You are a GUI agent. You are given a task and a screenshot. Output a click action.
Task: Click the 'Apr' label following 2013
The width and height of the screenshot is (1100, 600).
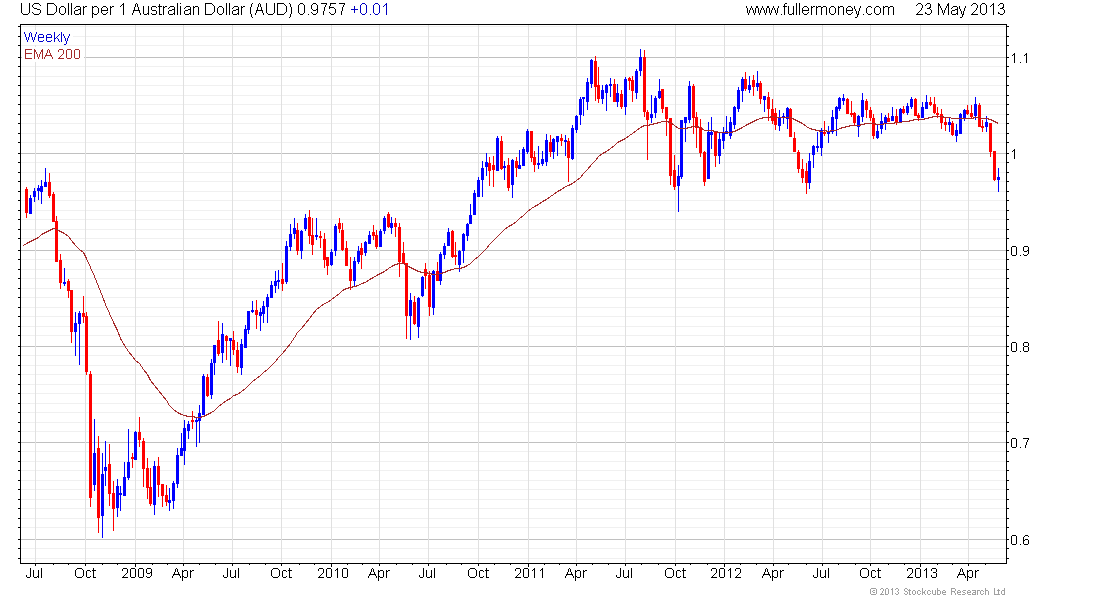click(x=968, y=573)
